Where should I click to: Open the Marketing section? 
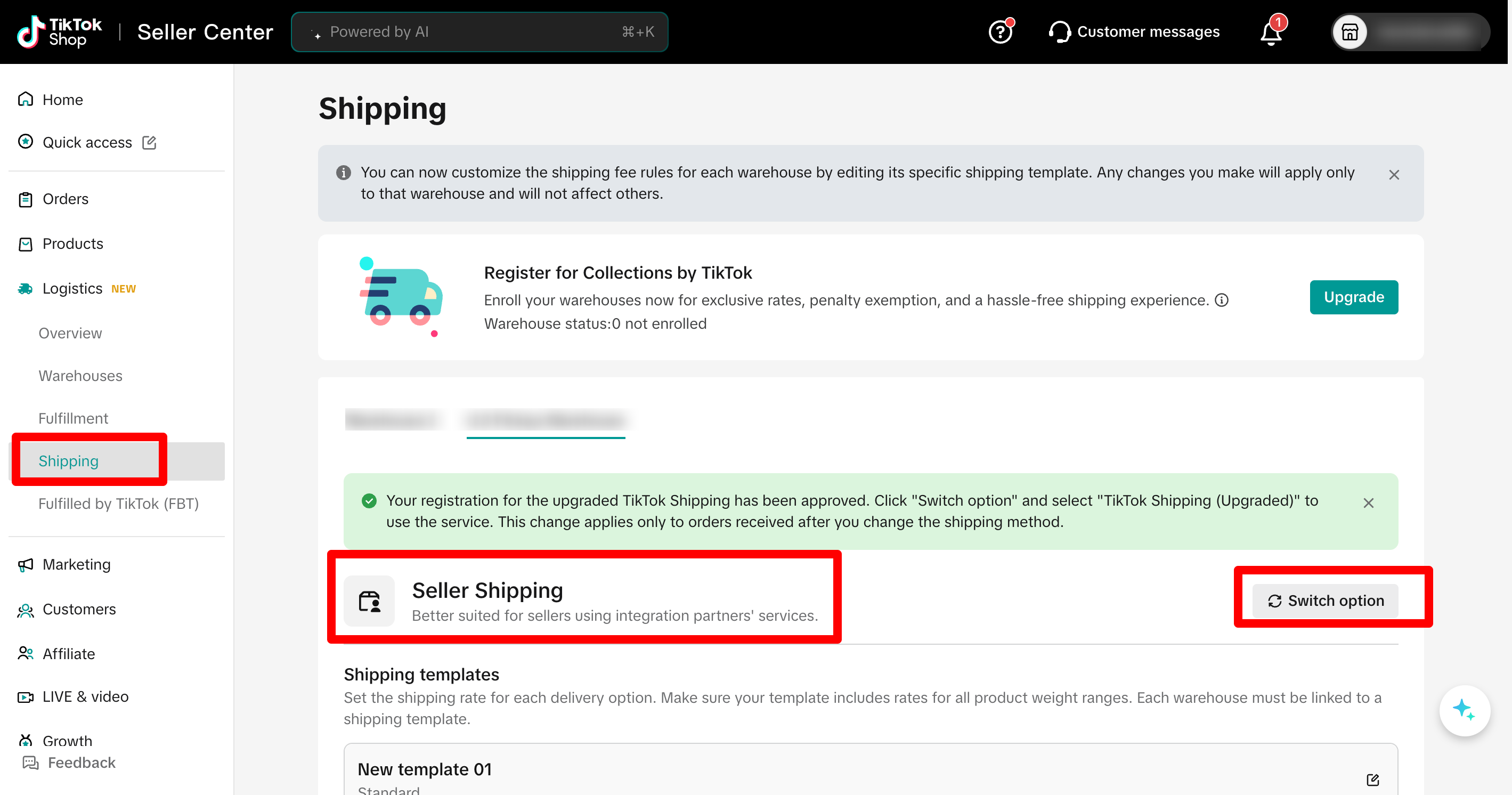pos(76,564)
